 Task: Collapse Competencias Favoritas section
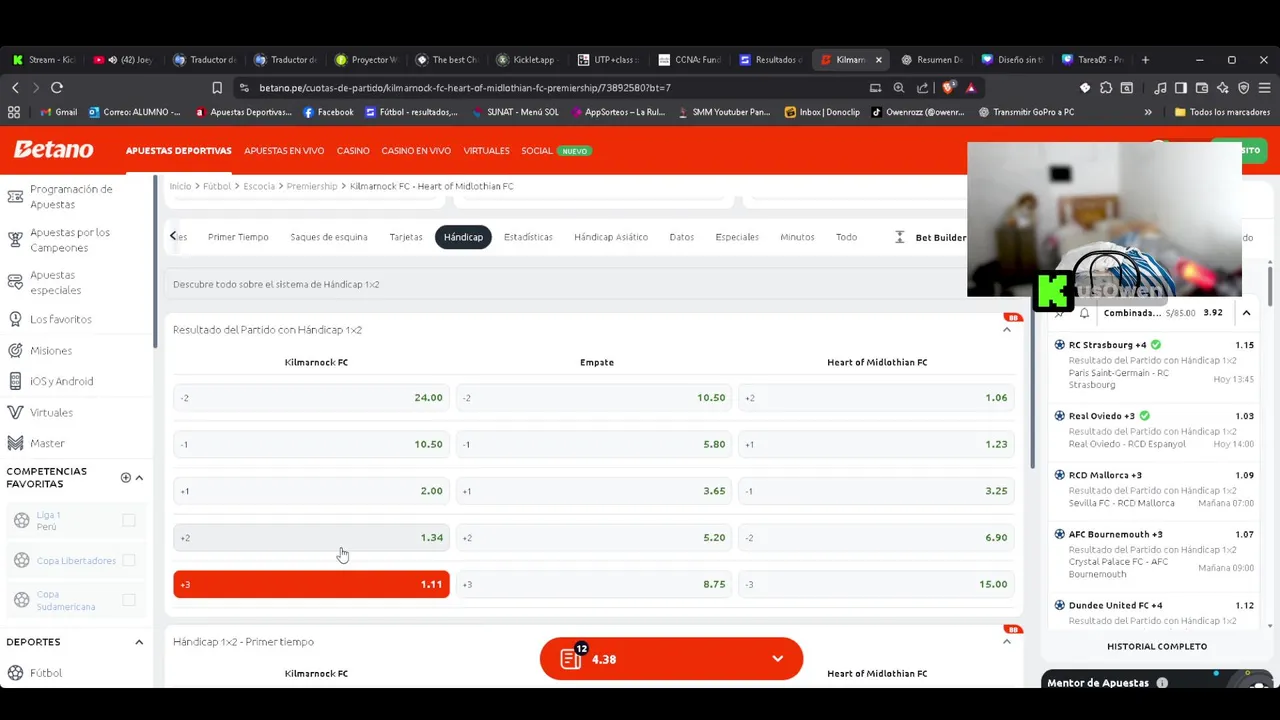tap(139, 478)
